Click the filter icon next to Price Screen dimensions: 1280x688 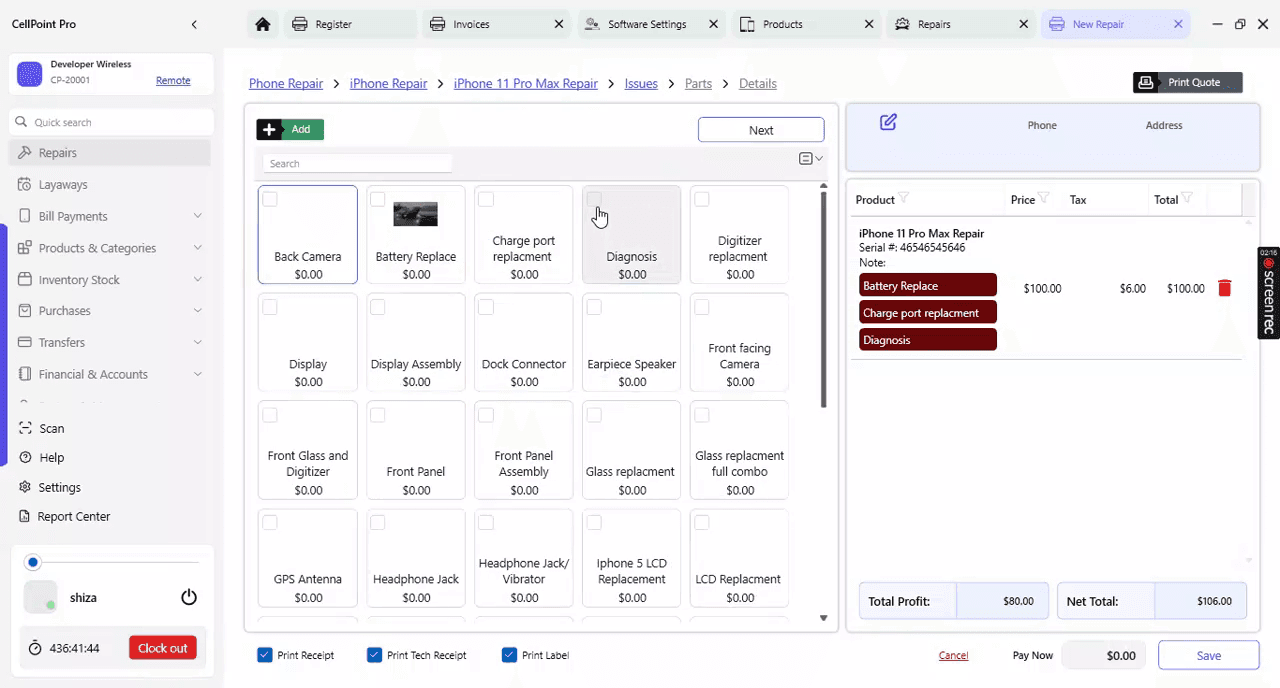tap(1043, 198)
